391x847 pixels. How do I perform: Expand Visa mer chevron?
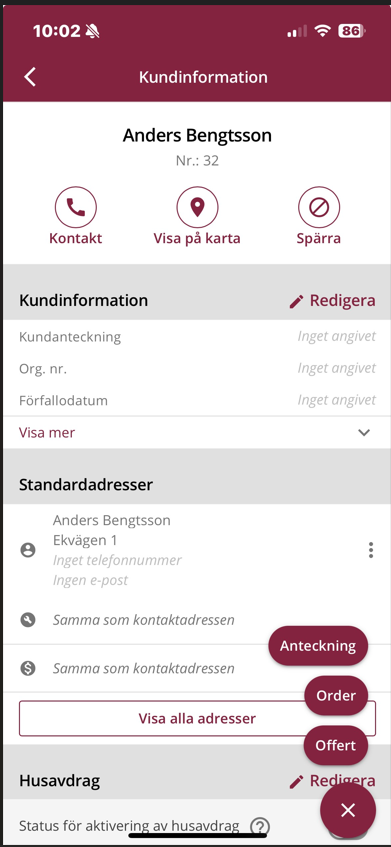pyautogui.click(x=364, y=432)
